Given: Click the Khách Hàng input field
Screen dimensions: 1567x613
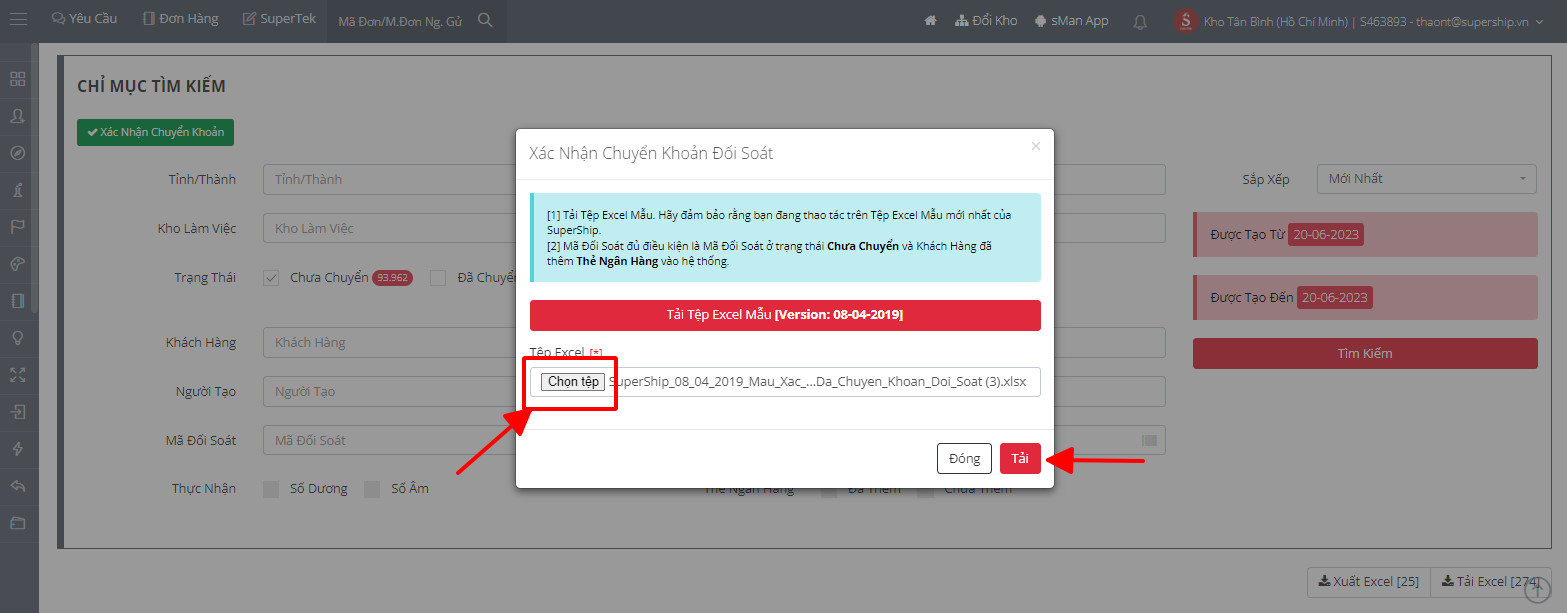Looking at the screenshot, I should [389, 342].
